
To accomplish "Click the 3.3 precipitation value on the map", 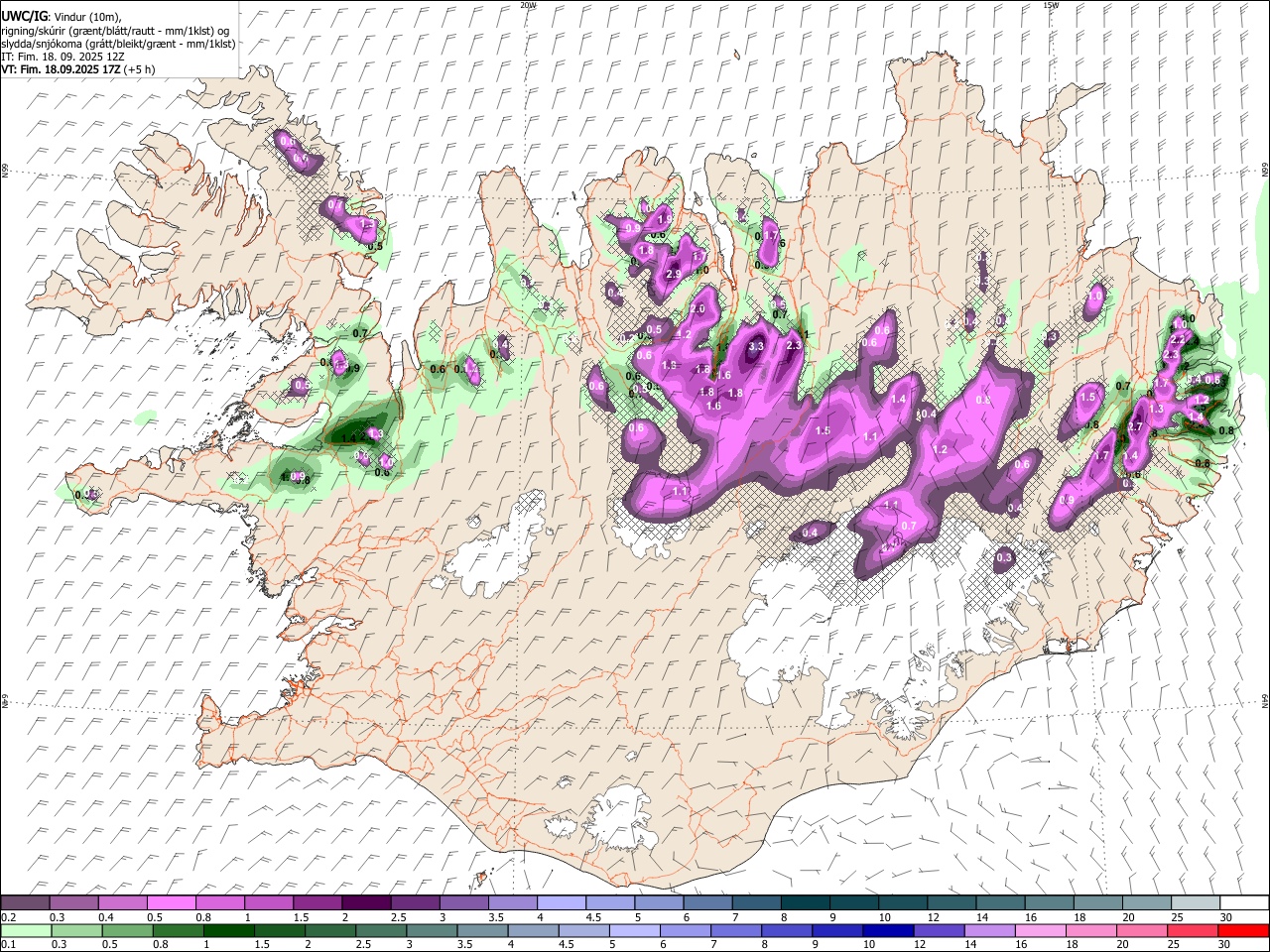I will tap(756, 346).
